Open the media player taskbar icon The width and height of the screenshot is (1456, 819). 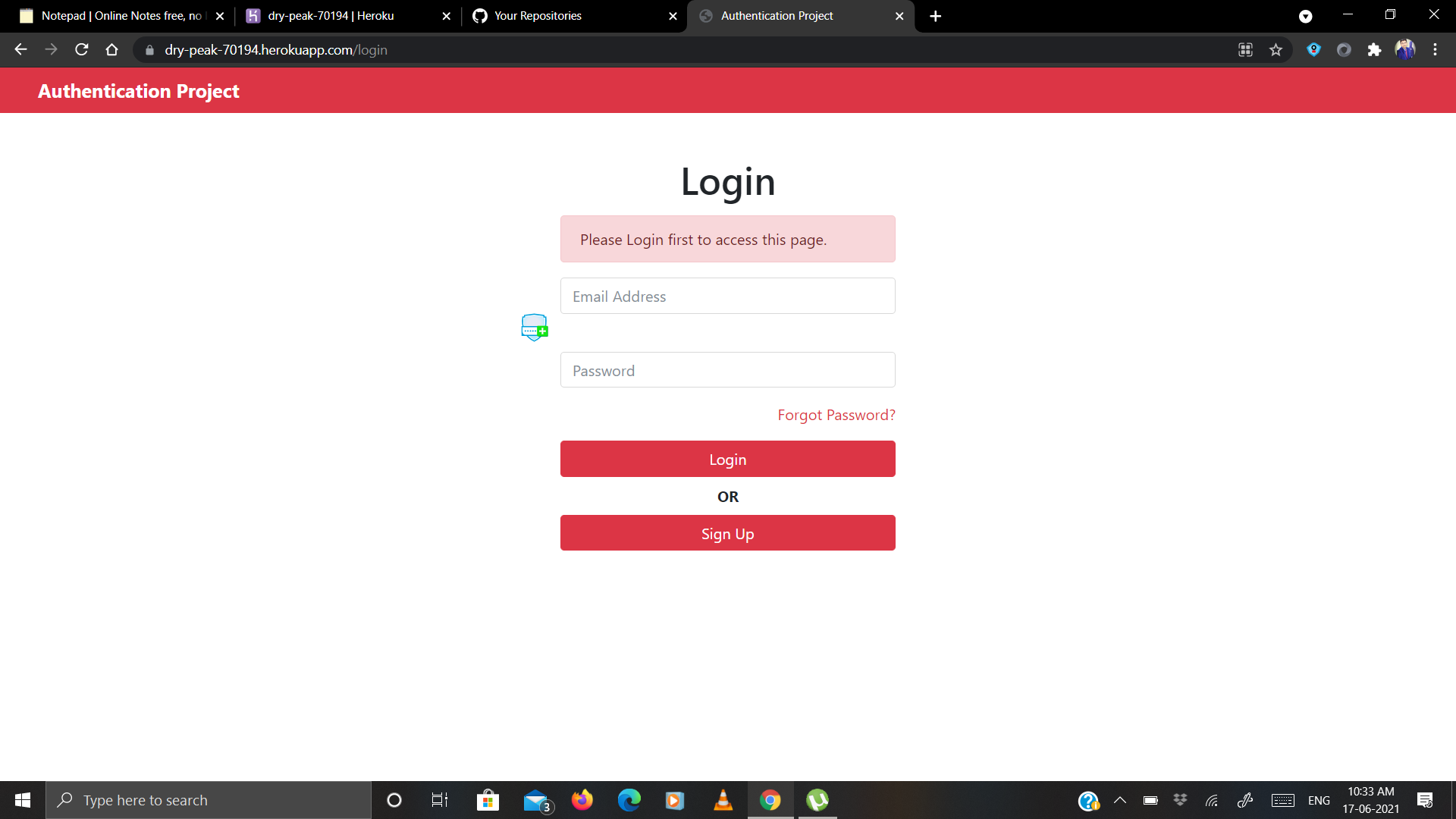675,800
